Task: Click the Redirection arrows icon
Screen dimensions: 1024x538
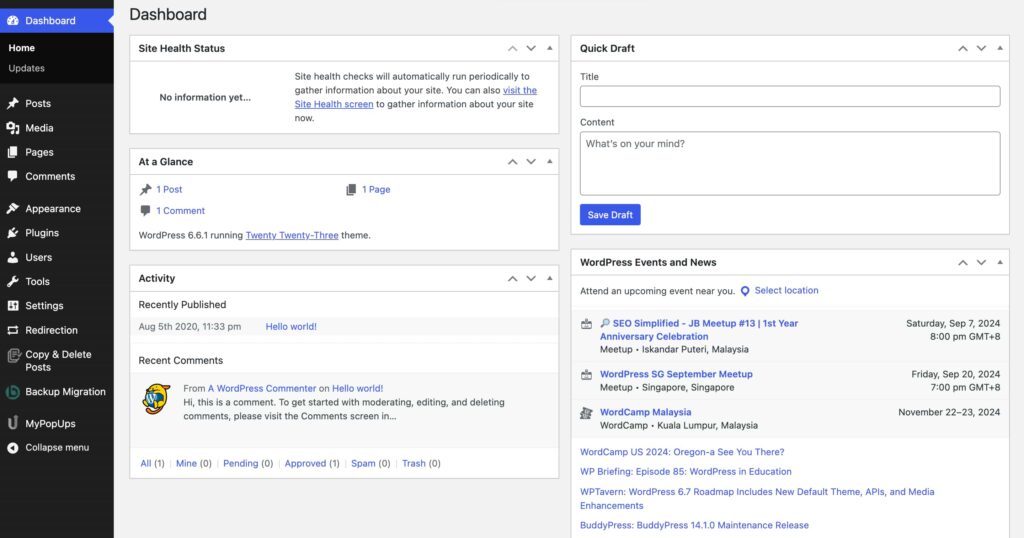Action: click(12, 330)
